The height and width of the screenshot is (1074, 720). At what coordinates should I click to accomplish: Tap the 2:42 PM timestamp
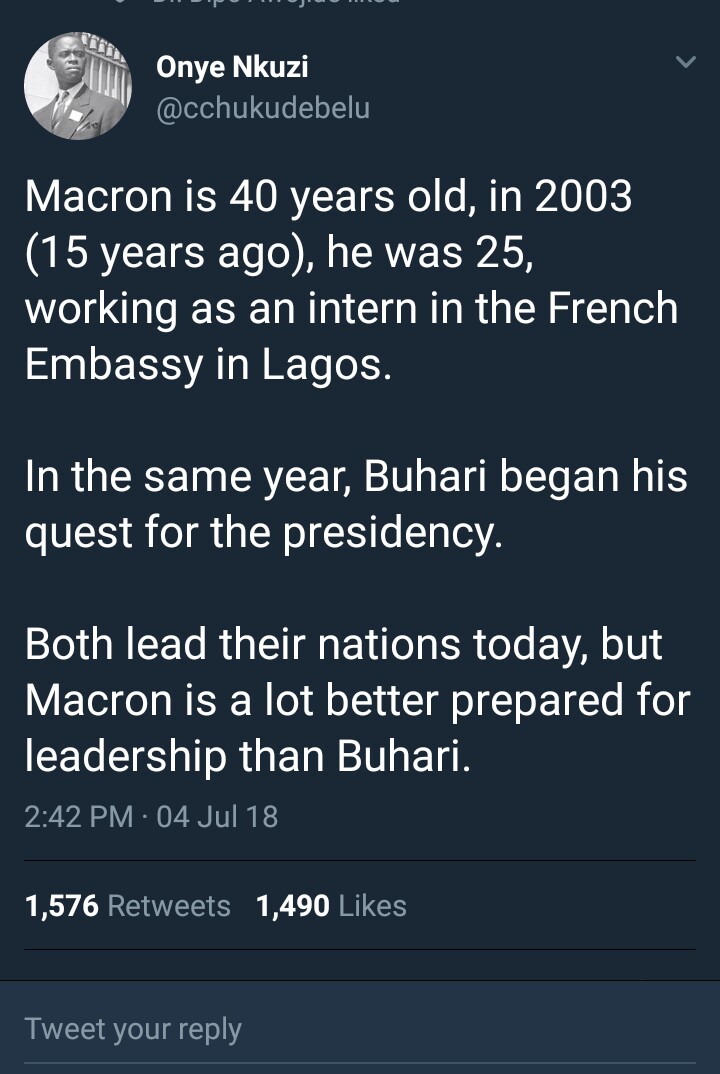pos(78,817)
